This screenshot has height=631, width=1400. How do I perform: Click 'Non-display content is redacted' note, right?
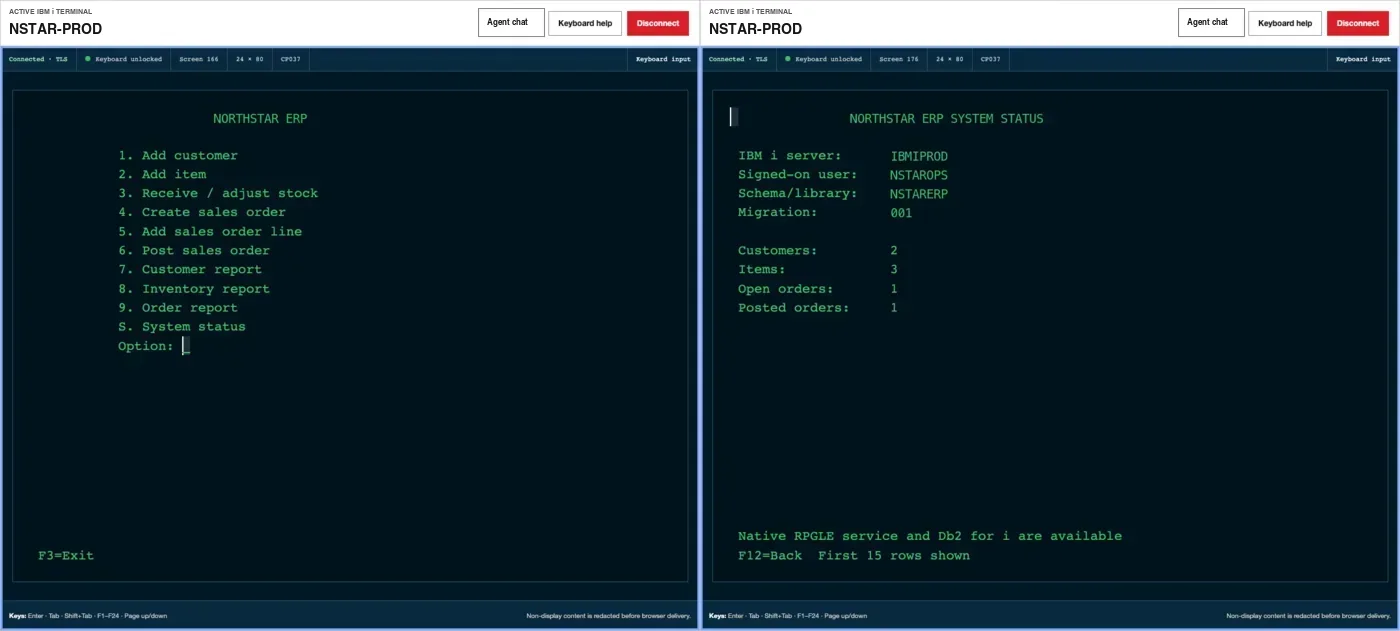pos(1309,616)
